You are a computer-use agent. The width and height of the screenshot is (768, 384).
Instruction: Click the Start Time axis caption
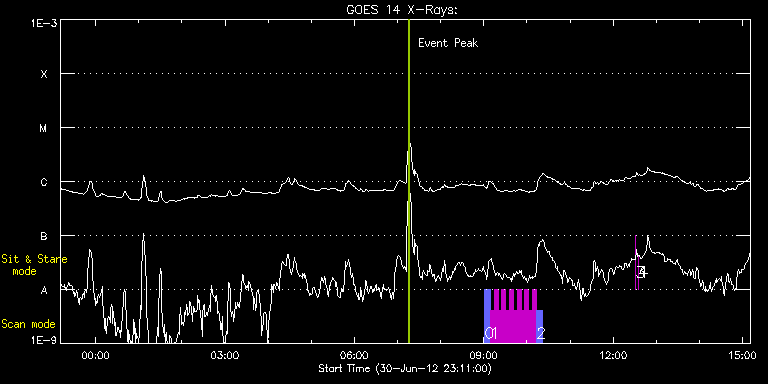click(405, 368)
